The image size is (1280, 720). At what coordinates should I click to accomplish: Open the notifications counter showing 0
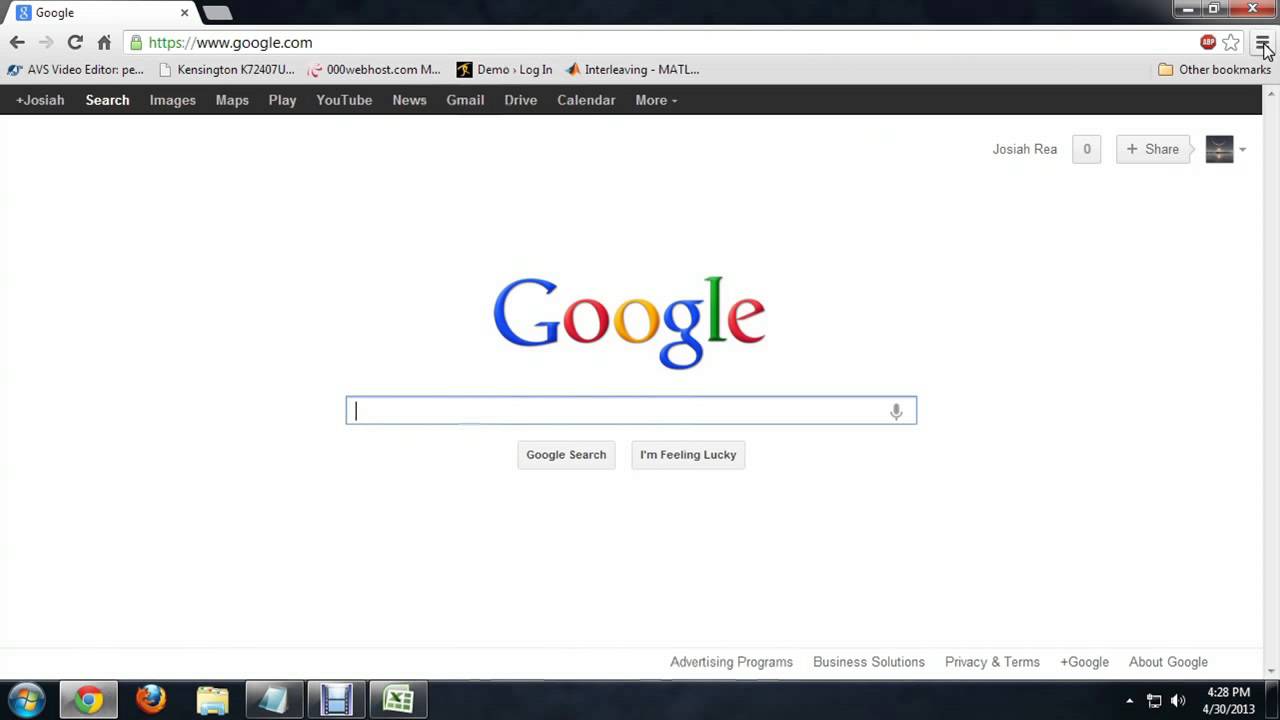coord(1086,149)
